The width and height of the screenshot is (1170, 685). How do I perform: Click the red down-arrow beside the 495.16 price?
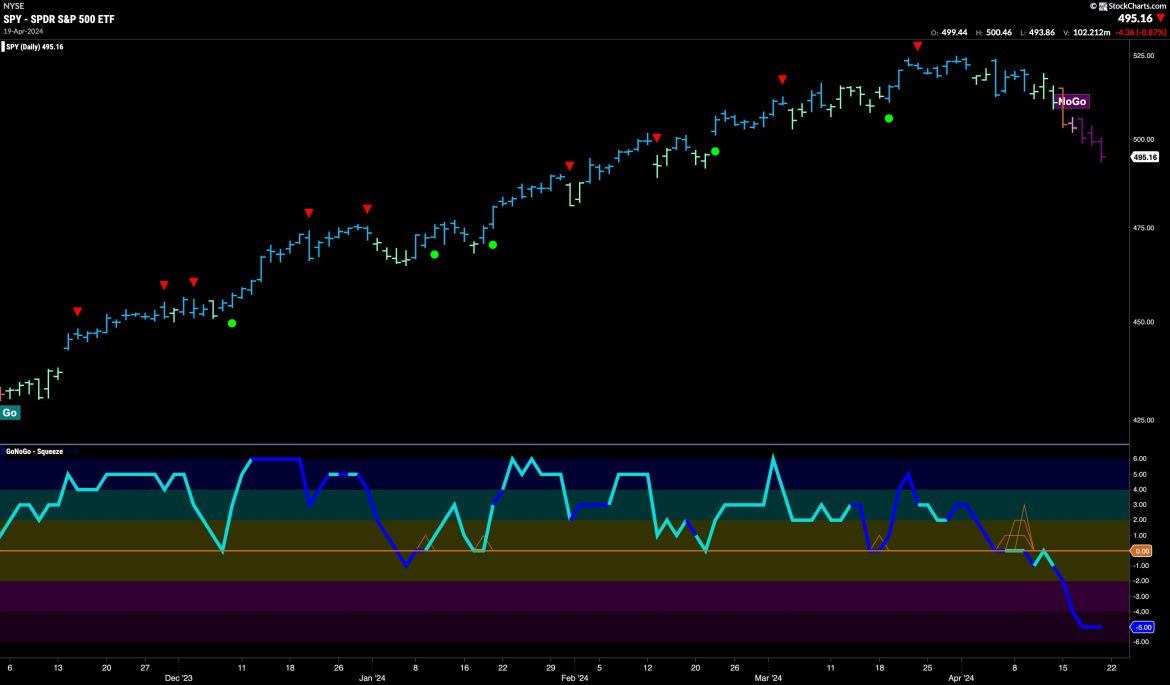click(1161, 18)
